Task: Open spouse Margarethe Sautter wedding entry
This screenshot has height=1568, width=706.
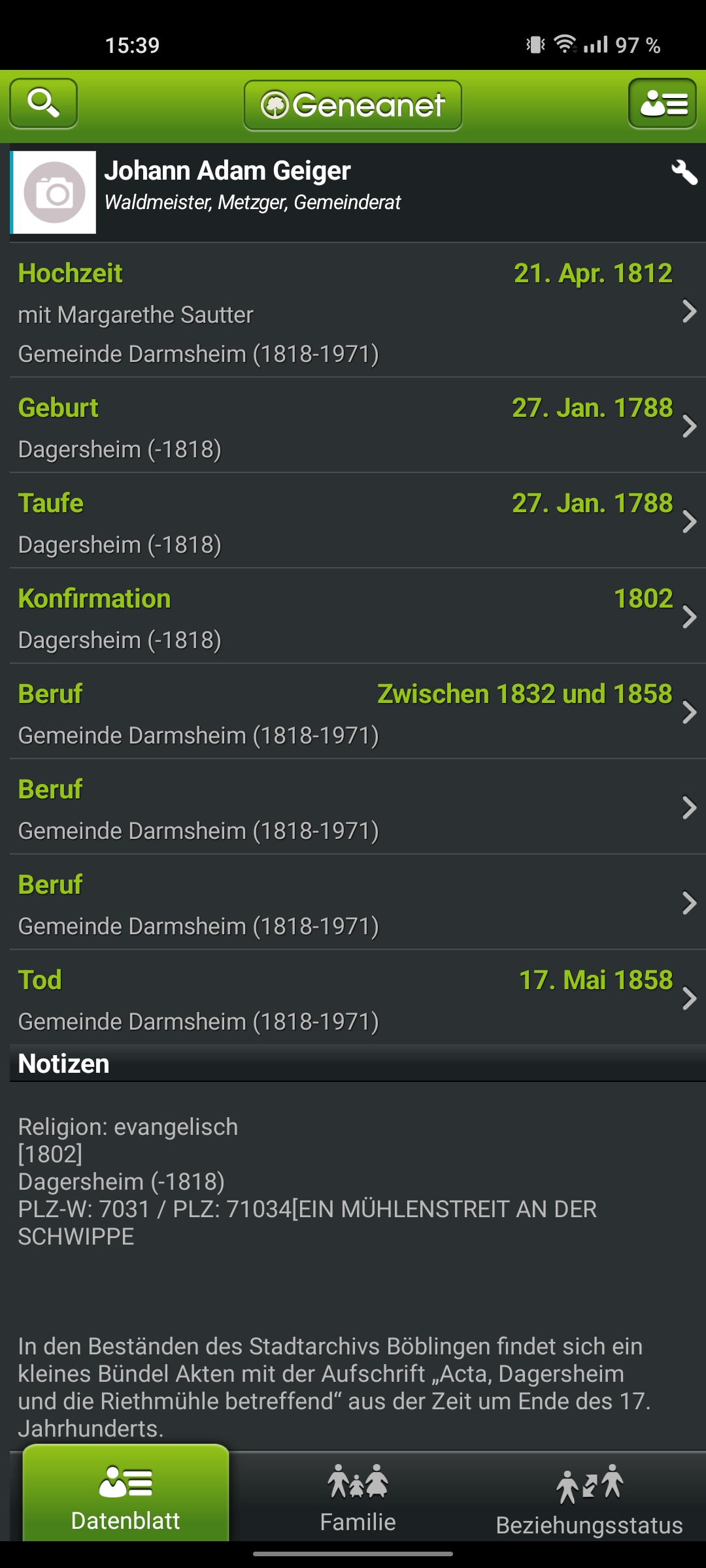Action: (136, 315)
